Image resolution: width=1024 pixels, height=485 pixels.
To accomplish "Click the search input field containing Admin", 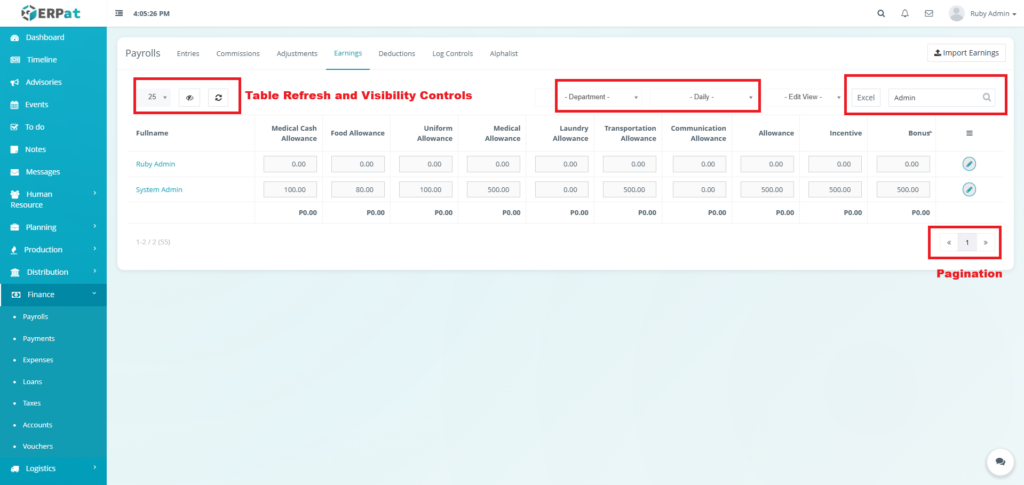I will [930, 98].
